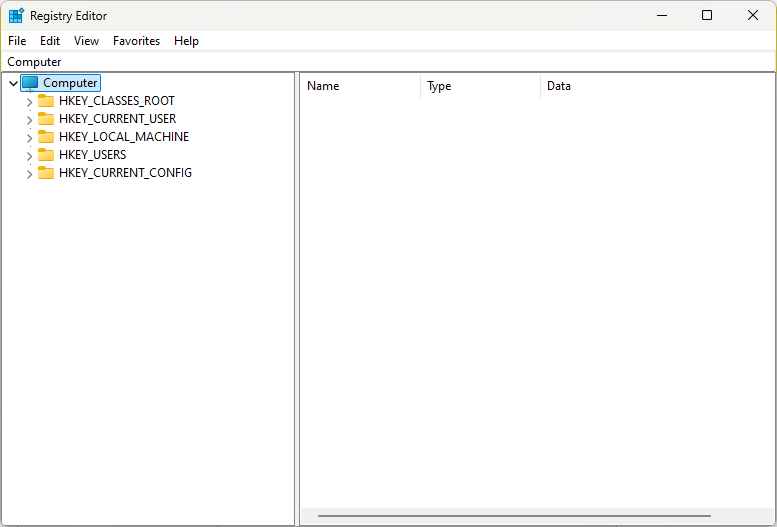Sort by the Type column header
Screen dimensions: 777x527
[x=480, y=86]
